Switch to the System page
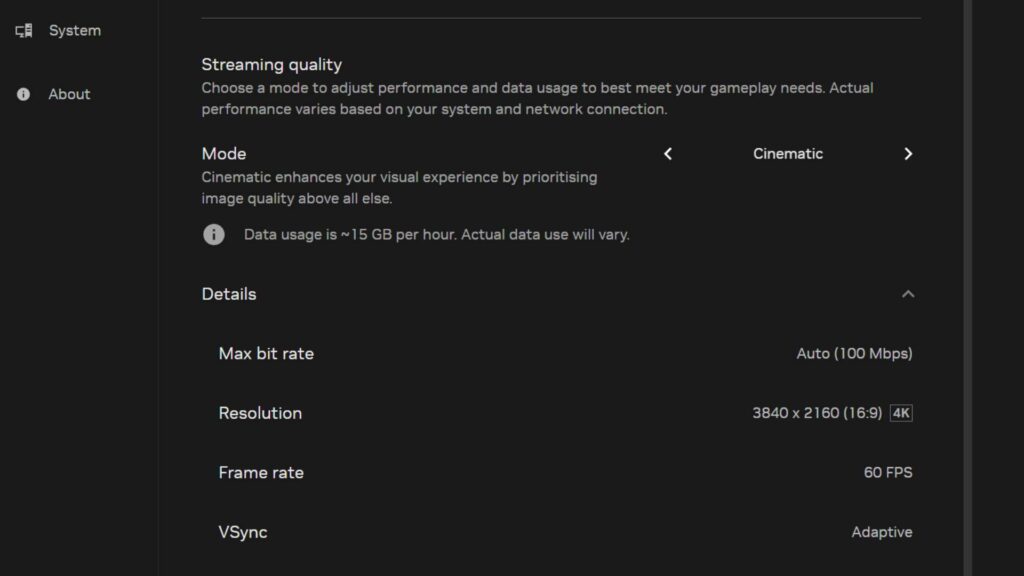The image size is (1024, 576). 74,30
